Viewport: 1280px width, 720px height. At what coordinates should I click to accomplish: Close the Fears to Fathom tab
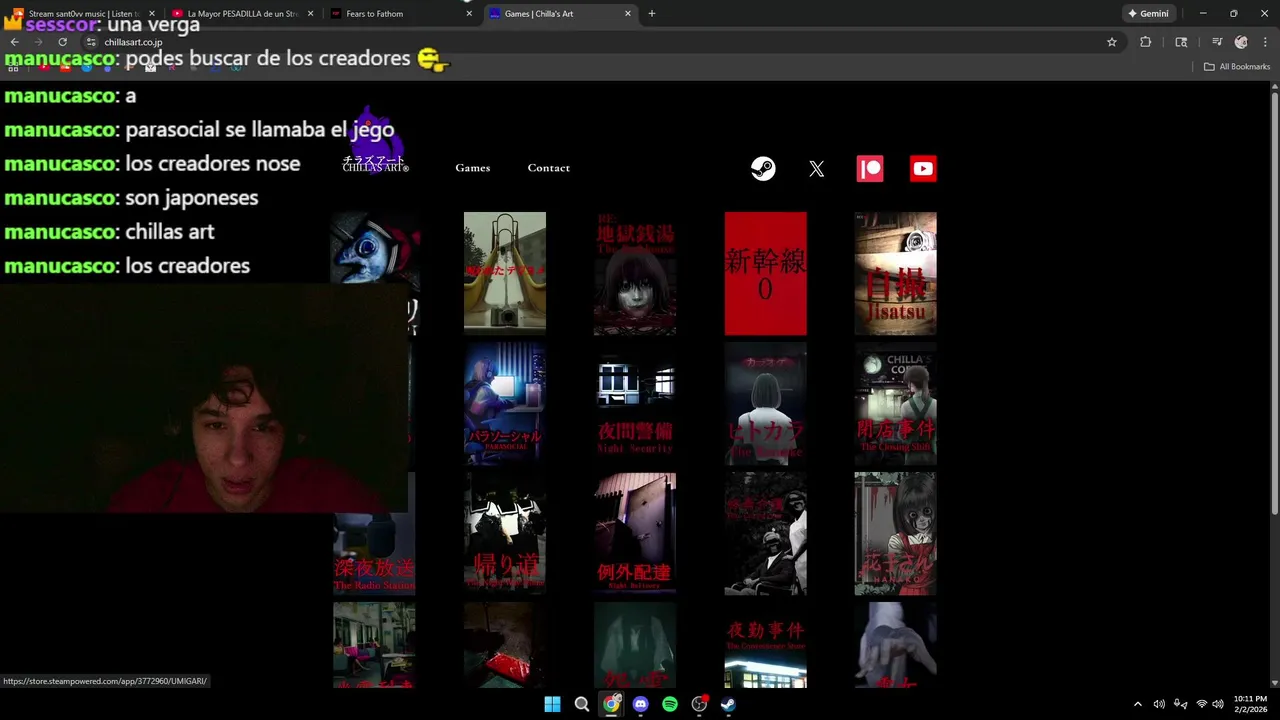pos(468,14)
